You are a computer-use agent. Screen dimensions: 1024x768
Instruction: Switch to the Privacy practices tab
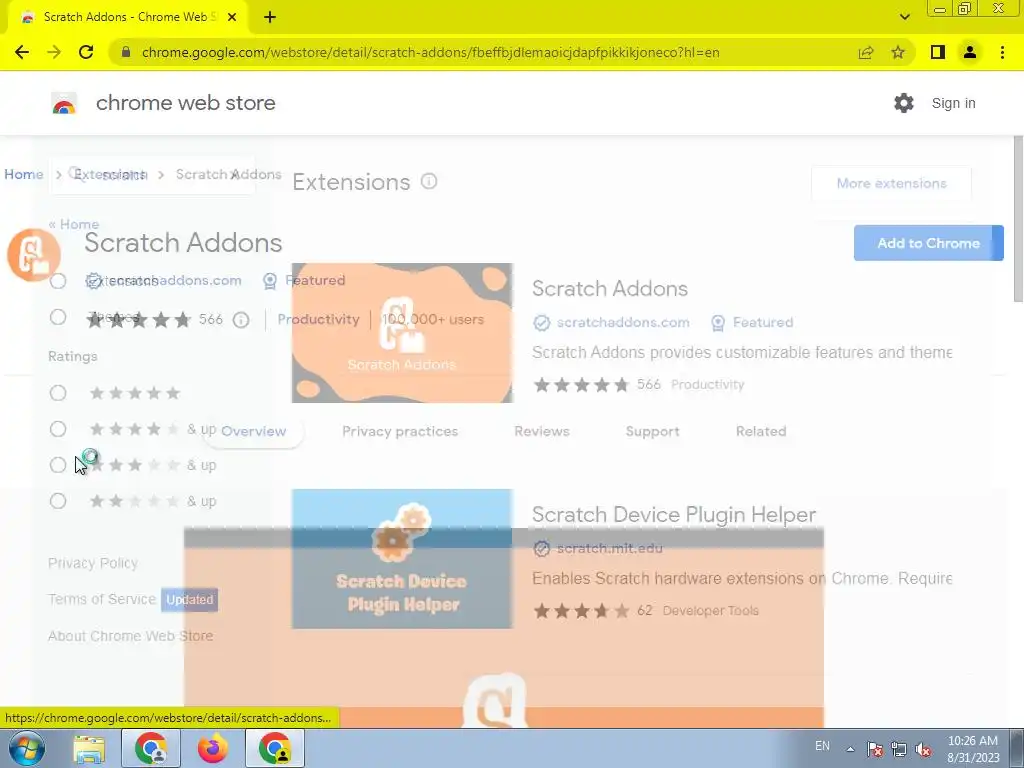coord(400,431)
